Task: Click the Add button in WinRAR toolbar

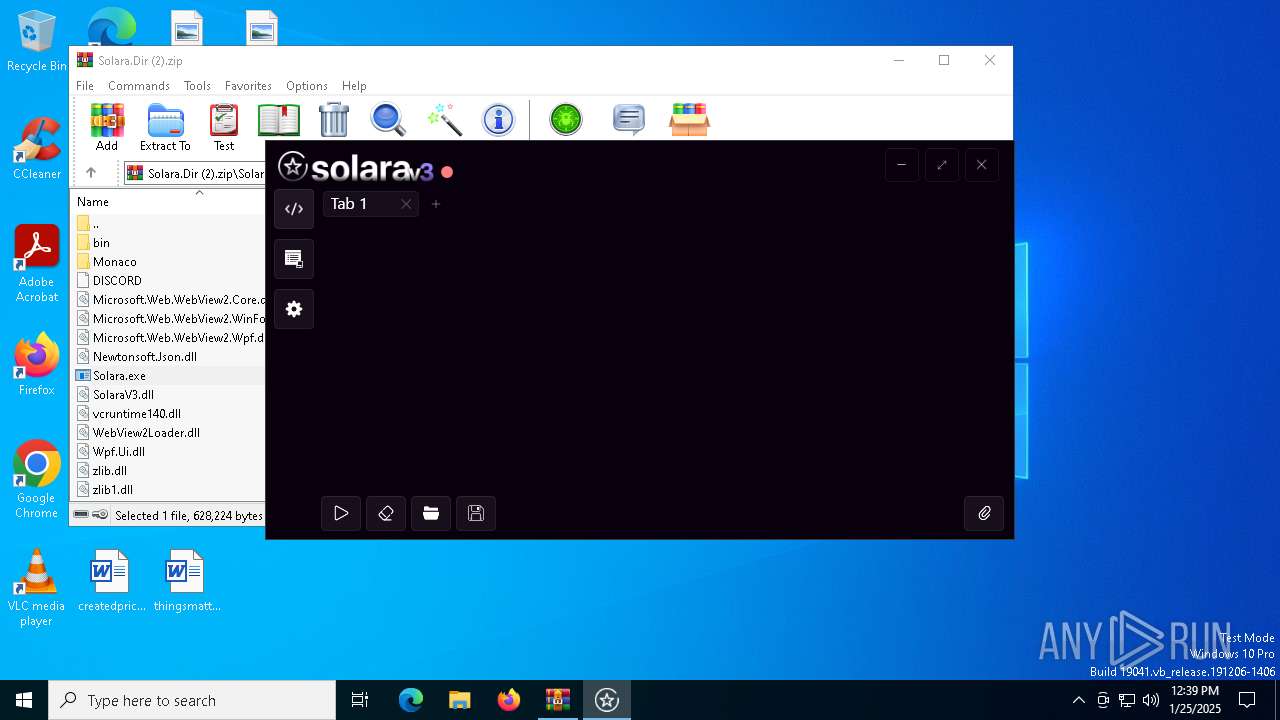Action: click(x=107, y=127)
